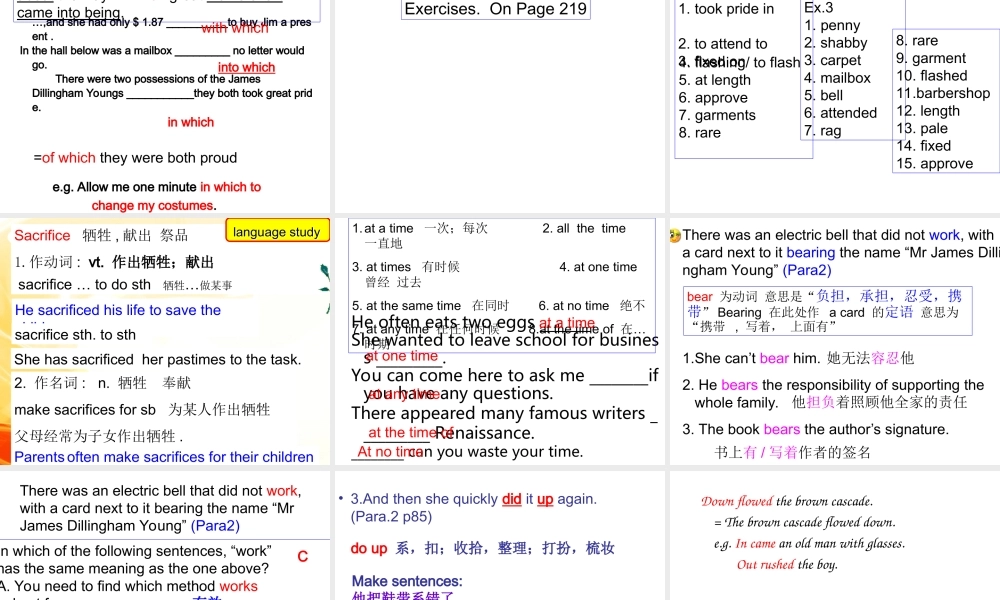Viewport: 1000px width, 600px height.
Task: Click 'Parents often make sacrifices' blue sentence
Action: click(164, 457)
